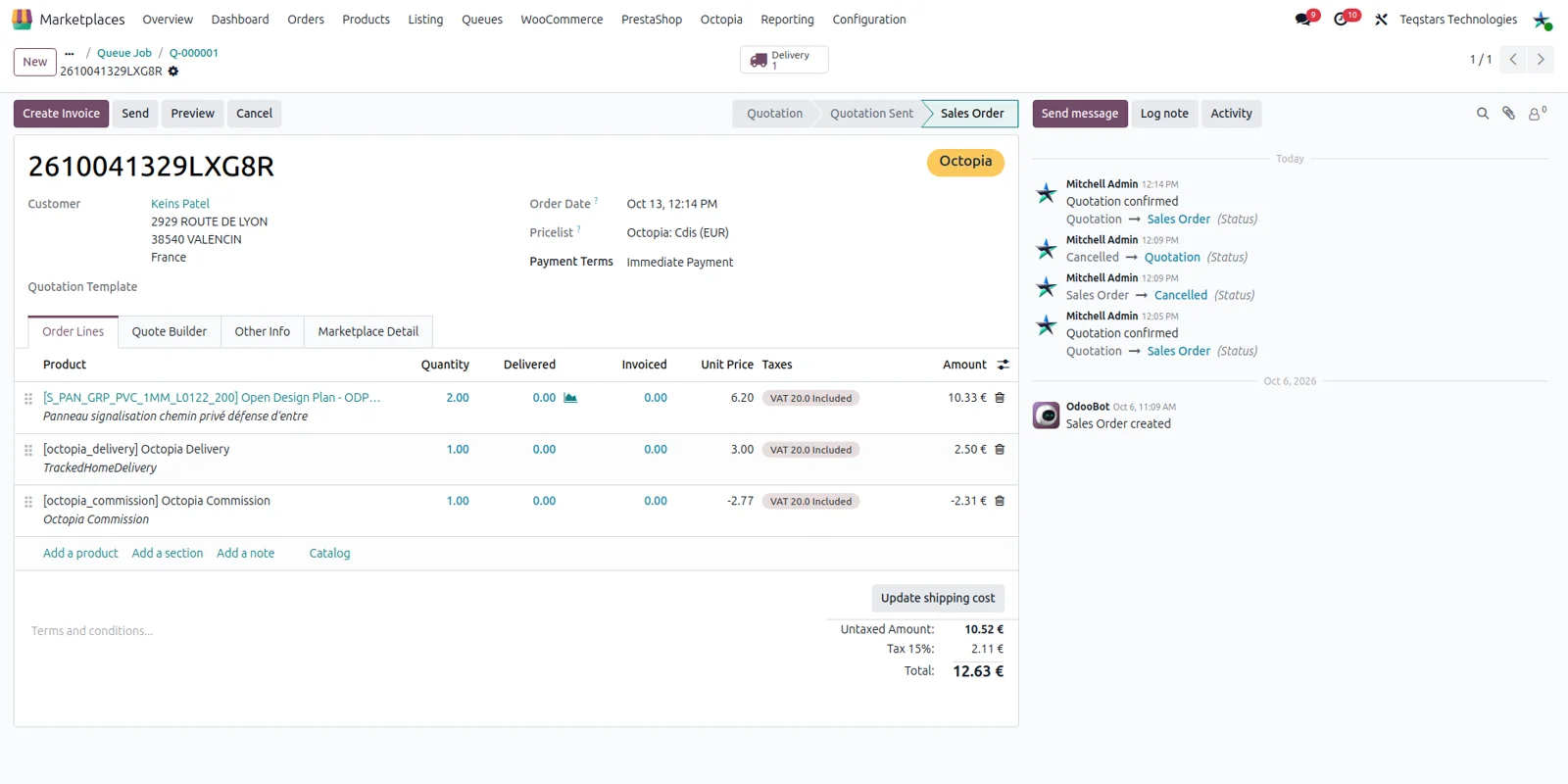Open the Products menu

click(x=366, y=20)
